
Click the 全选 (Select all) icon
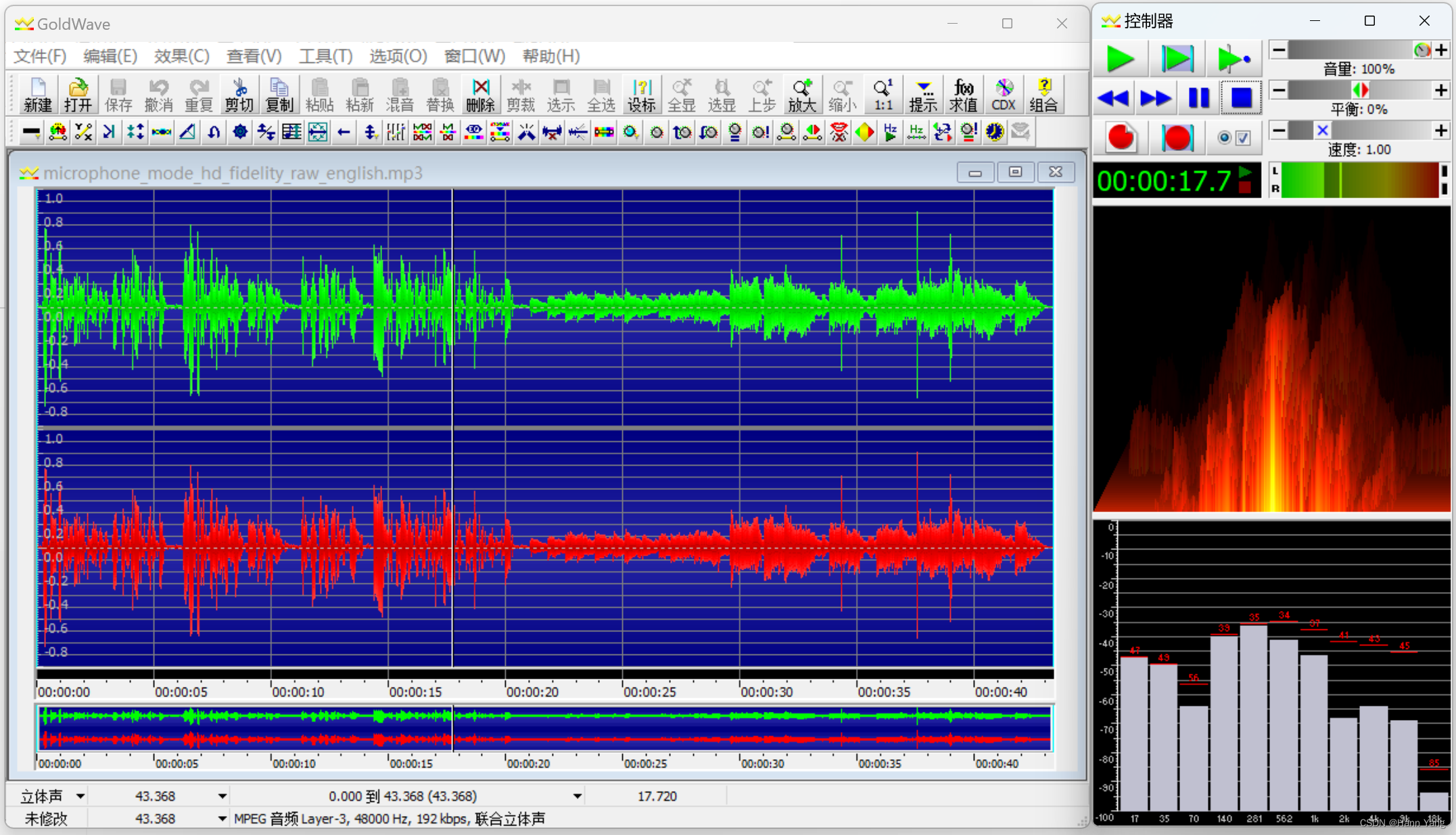point(601,95)
